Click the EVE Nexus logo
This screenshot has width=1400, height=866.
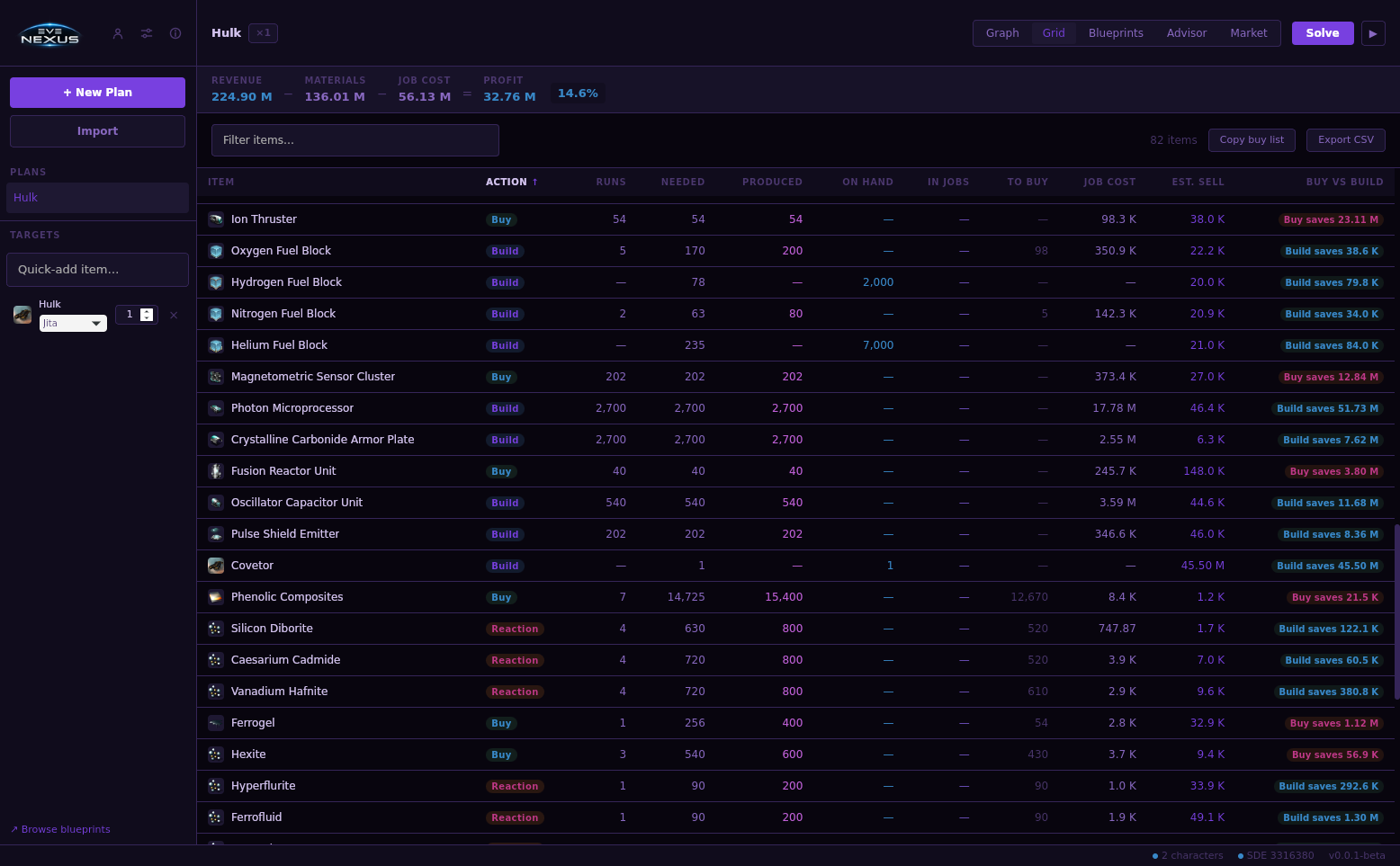tap(50, 34)
